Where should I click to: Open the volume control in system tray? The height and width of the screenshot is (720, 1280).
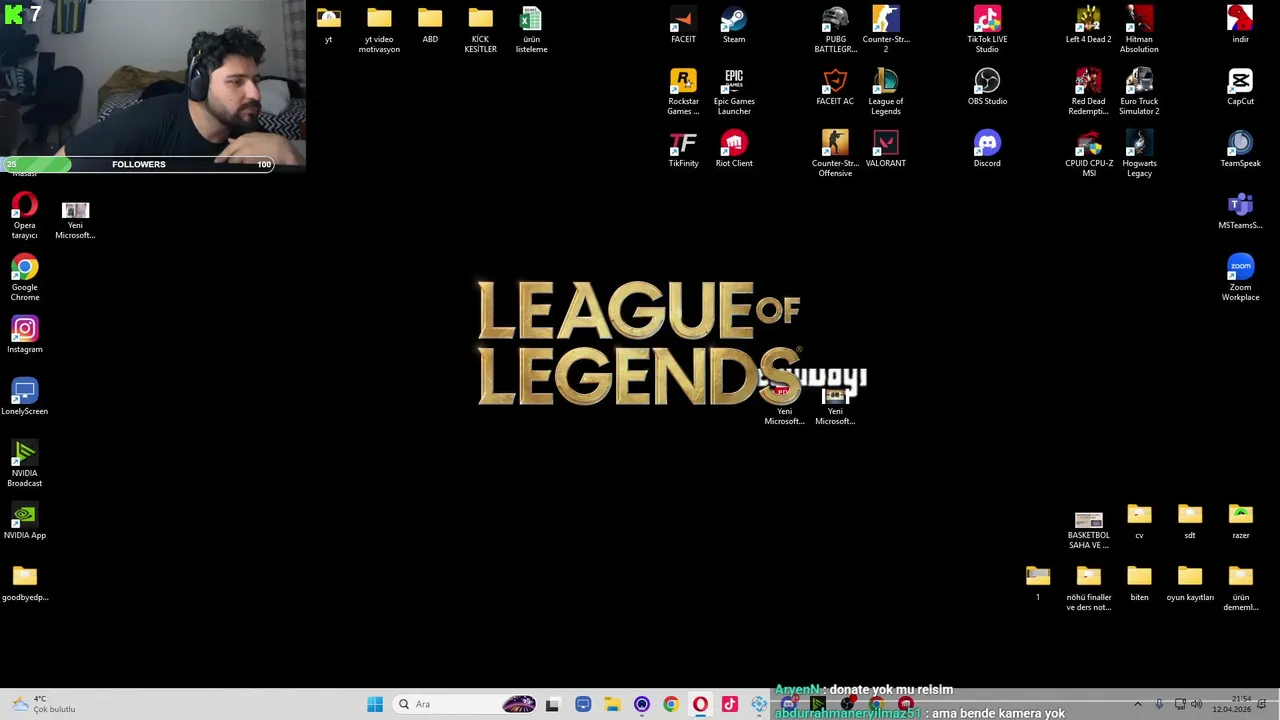(x=1196, y=704)
